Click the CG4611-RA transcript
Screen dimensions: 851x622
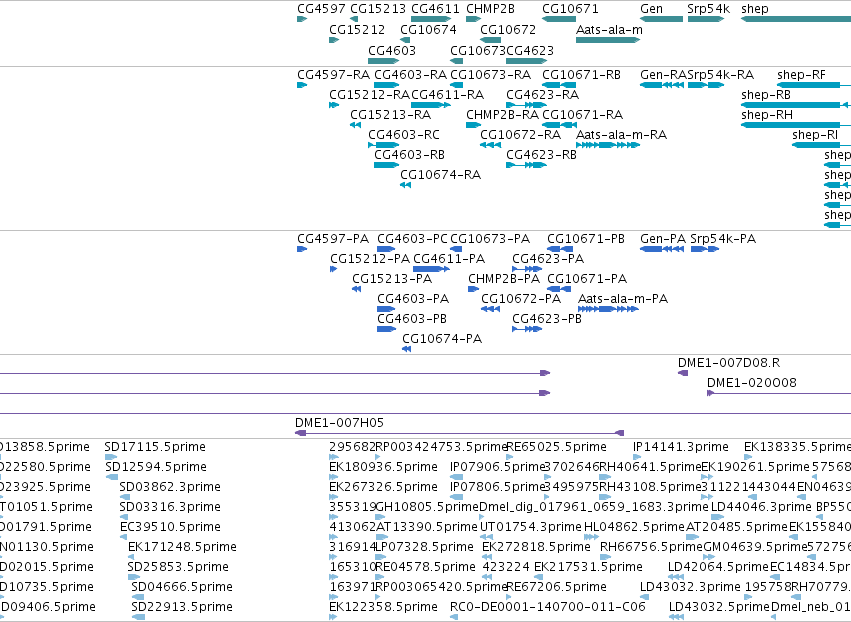coord(431,105)
